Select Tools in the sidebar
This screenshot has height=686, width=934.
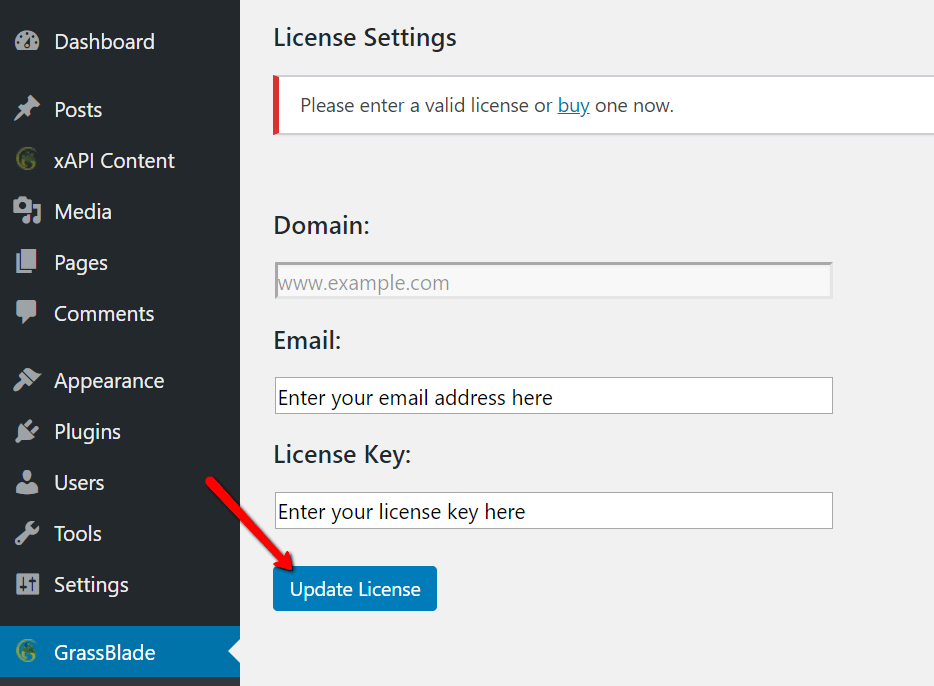[120, 534]
